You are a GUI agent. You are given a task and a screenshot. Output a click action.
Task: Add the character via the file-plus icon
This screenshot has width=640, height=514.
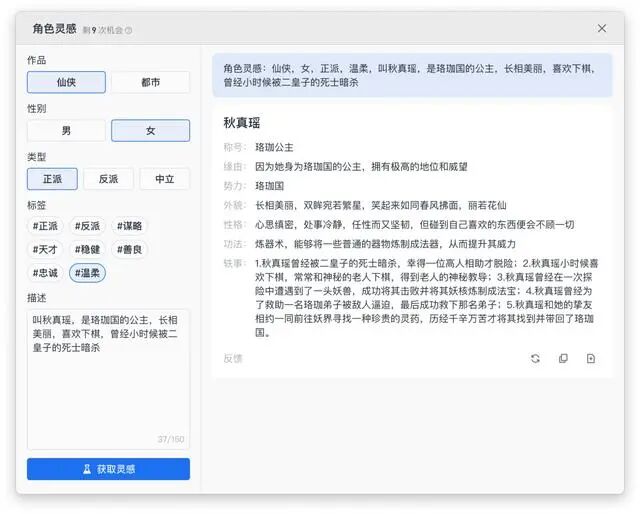(591, 358)
